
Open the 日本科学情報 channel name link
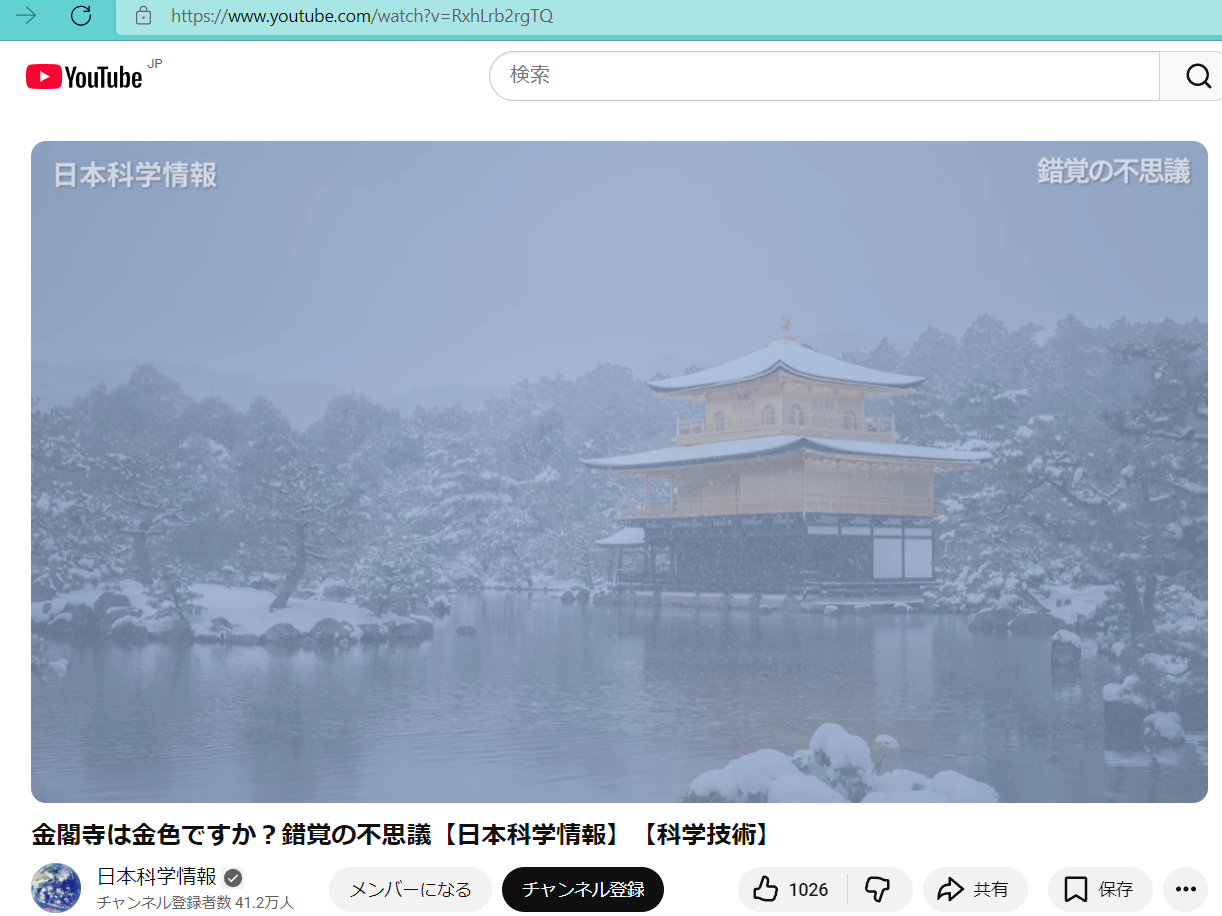click(156, 877)
